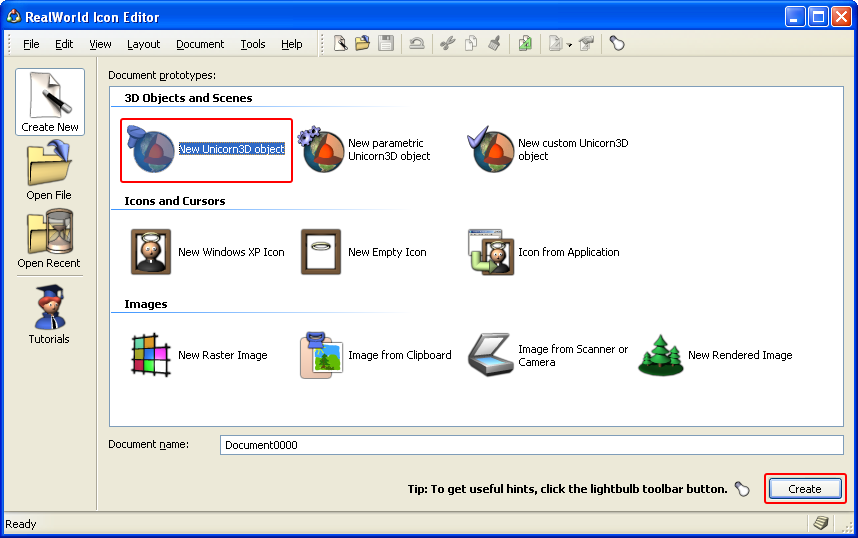858x538 pixels.
Task: Choose New Empty Icon prototype
Action: [x=363, y=252]
